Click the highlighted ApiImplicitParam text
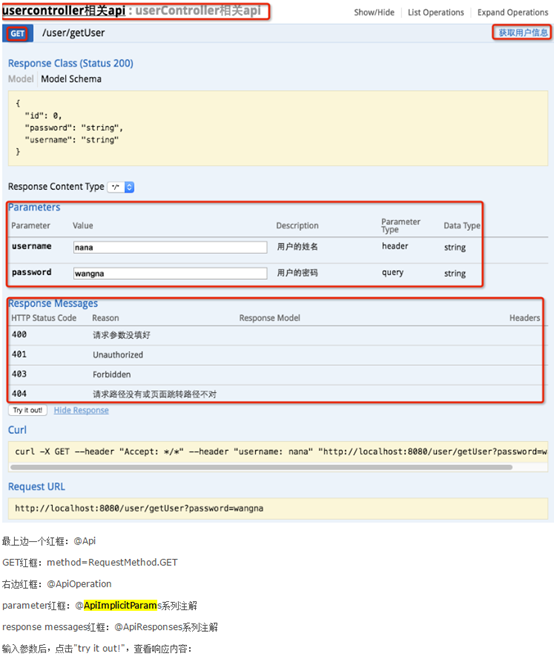This screenshot has height=662, width=554. click(120, 605)
